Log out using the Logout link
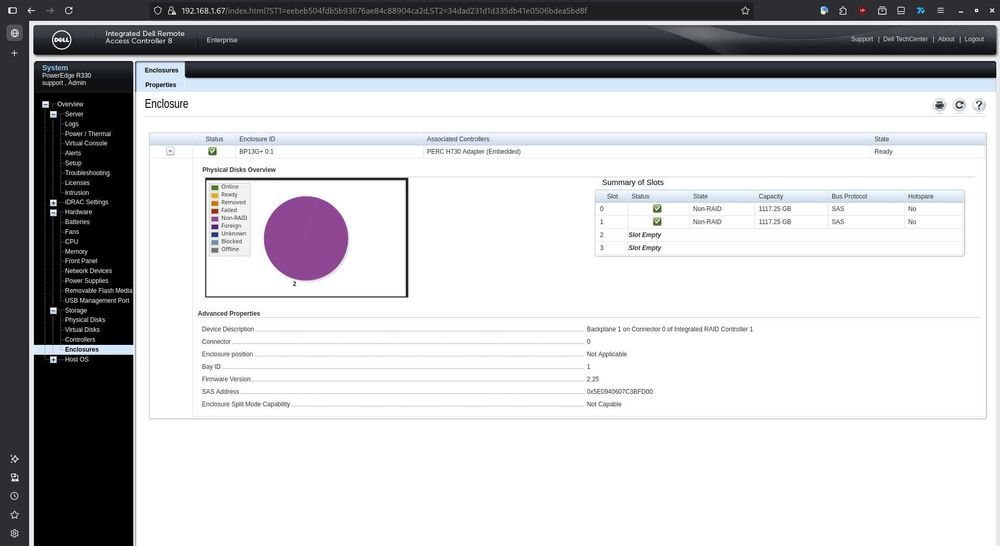 point(974,39)
